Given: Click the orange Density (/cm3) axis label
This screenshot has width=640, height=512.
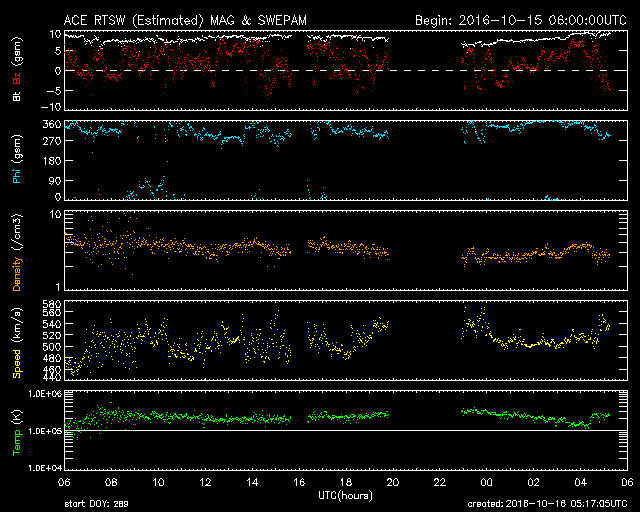Looking at the screenshot, I should click(x=17, y=252).
